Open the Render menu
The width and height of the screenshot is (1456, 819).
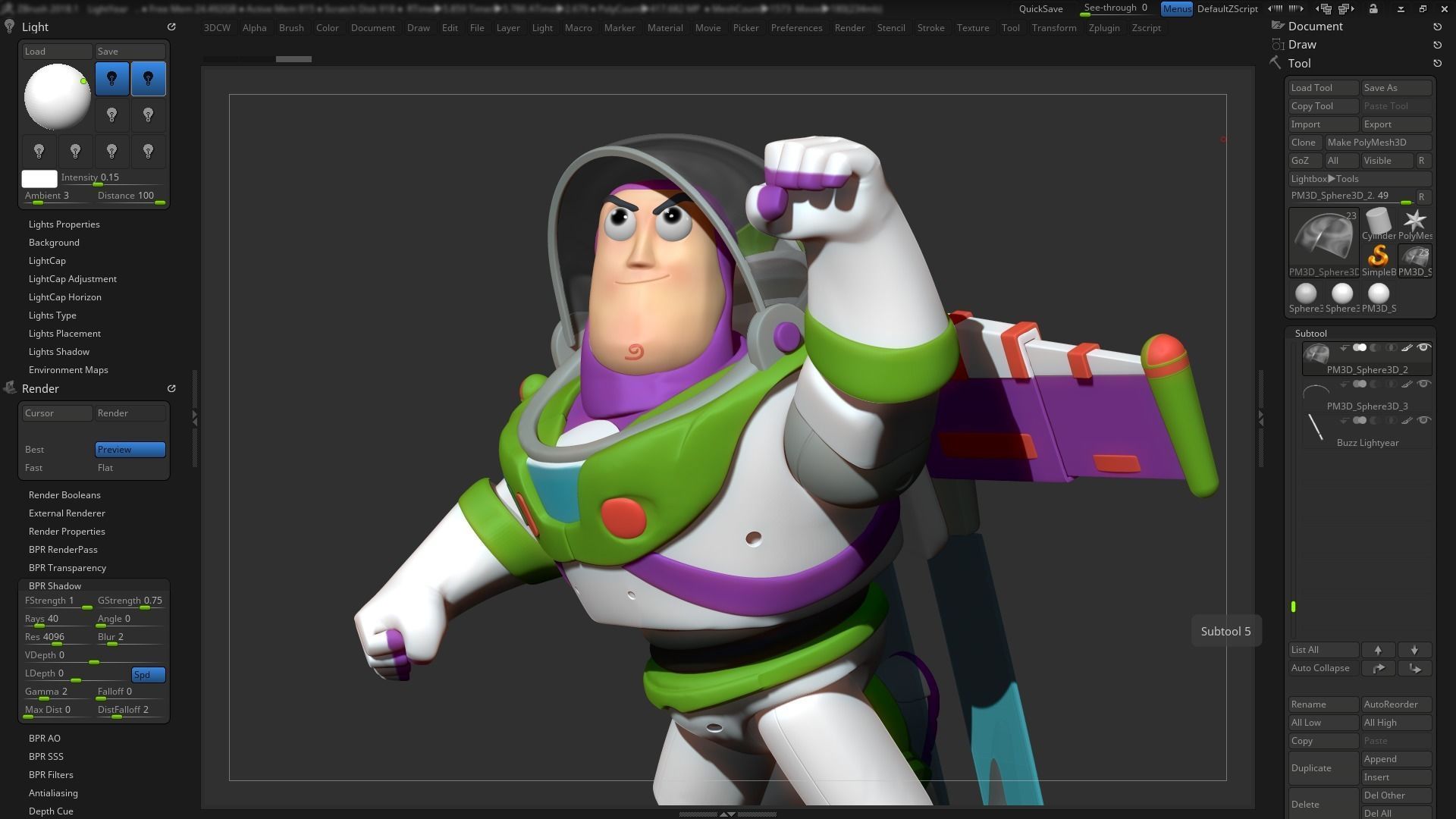(849, 27)
